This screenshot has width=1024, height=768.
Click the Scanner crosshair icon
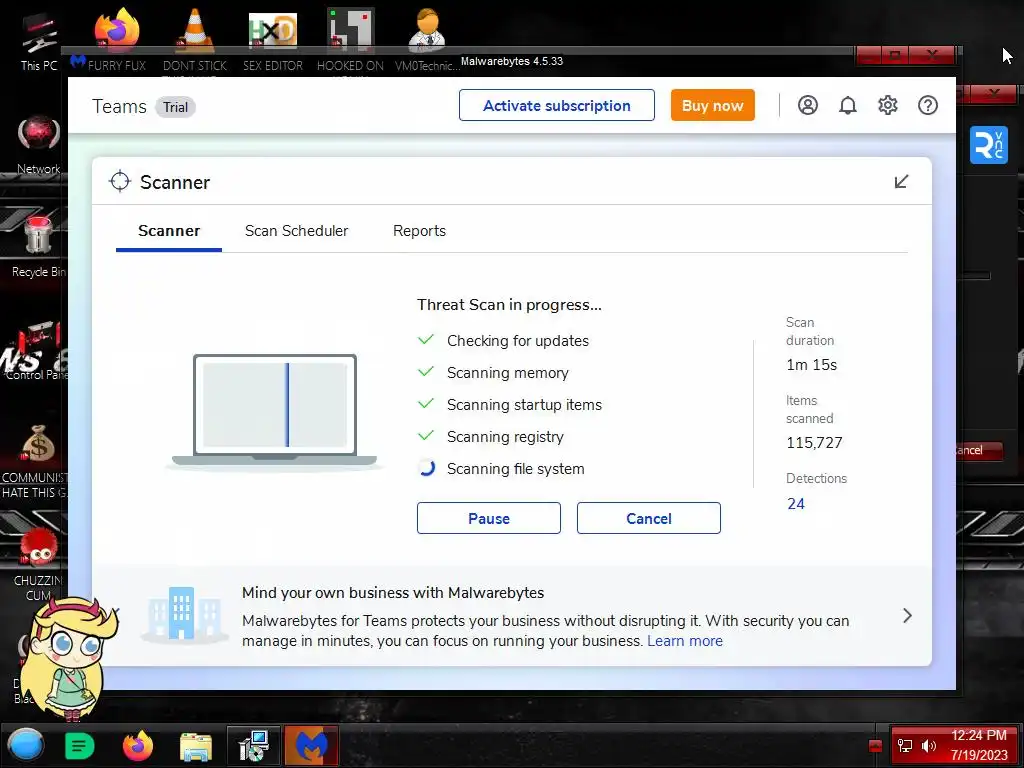point(120,182)
